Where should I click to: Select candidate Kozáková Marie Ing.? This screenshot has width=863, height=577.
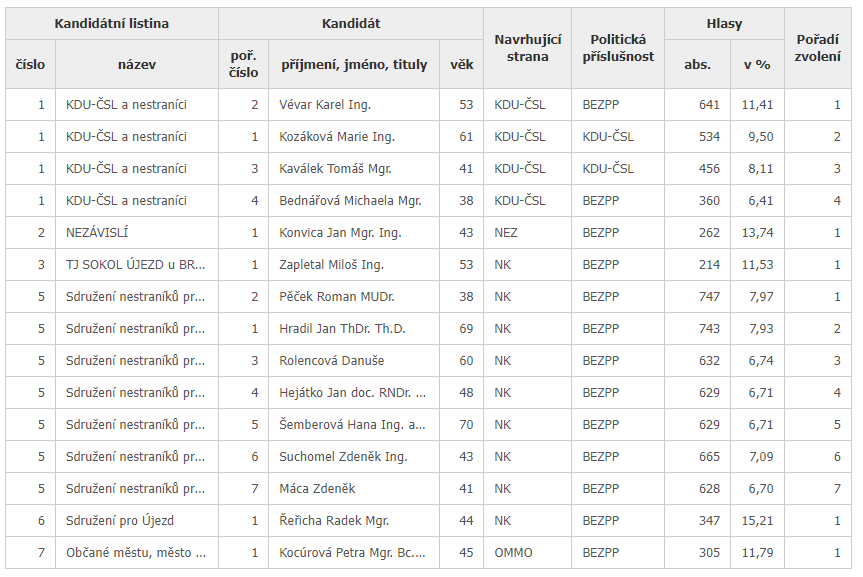point(337,136)
